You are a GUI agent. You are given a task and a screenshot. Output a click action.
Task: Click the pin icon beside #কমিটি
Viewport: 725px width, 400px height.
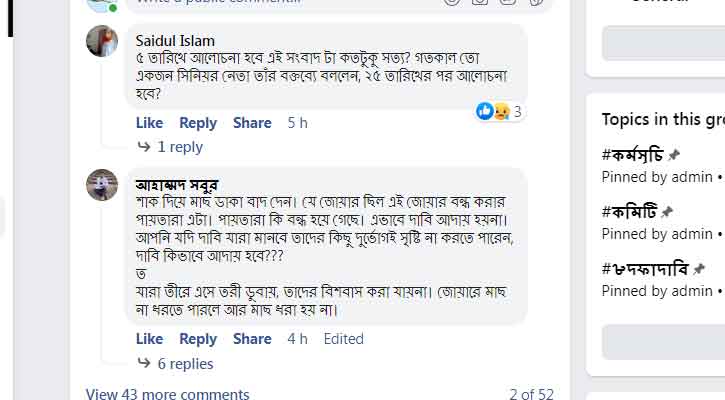667,213
